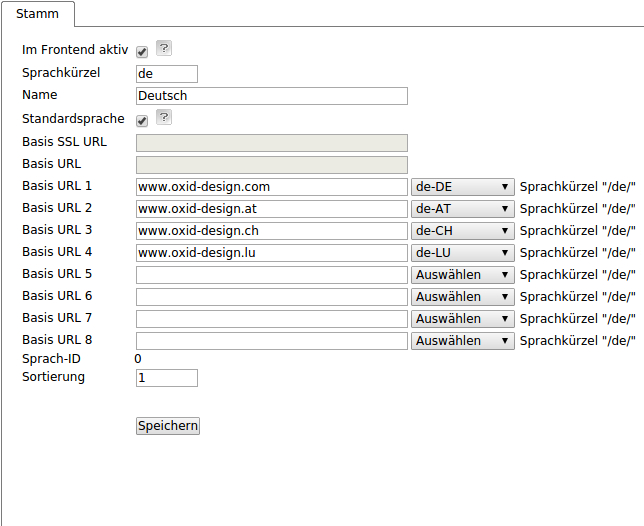Uncheck the Standardsprache checkbox
This screenshot has width=644, height=526.
coord(142,121)
